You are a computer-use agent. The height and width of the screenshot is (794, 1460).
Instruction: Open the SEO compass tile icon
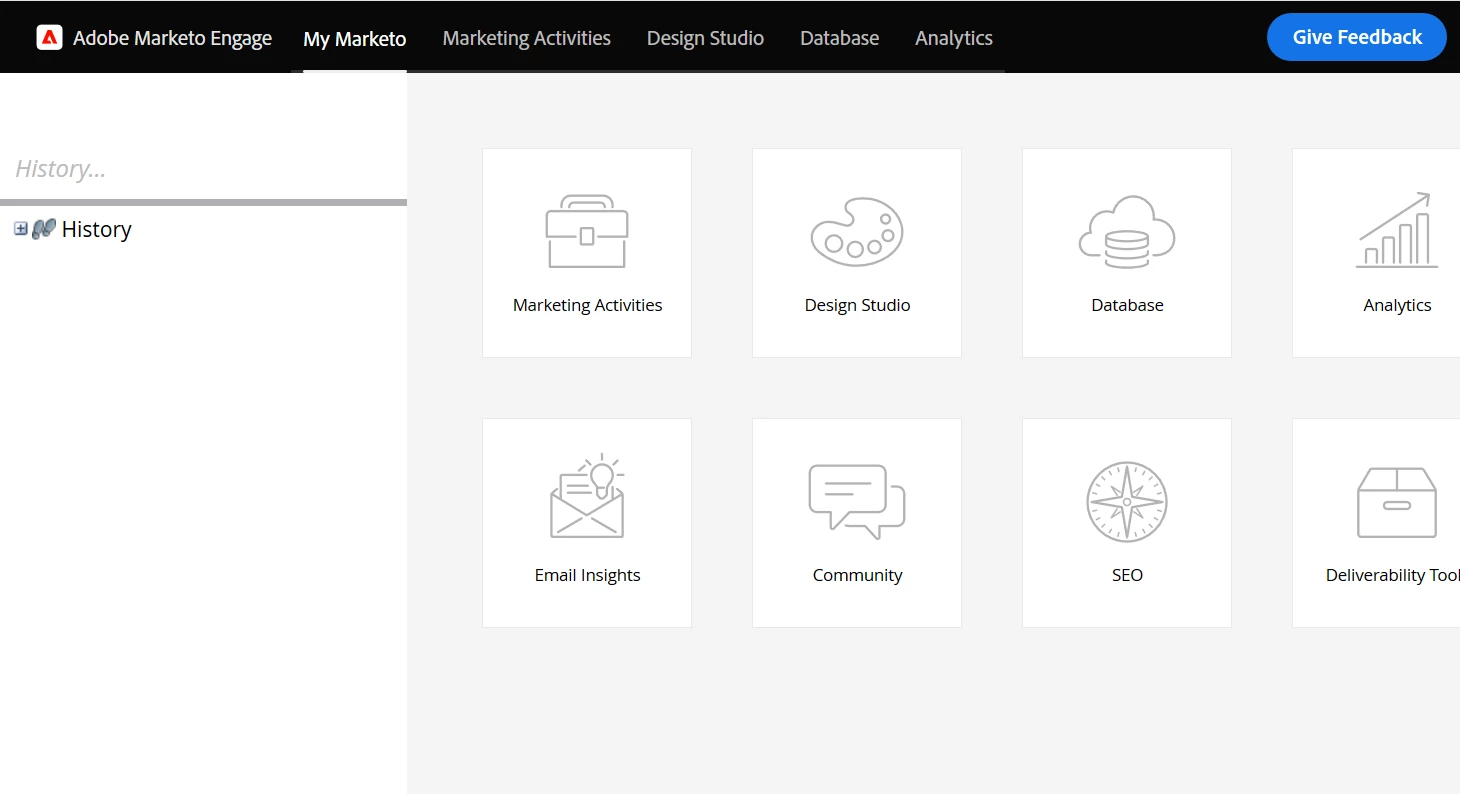1127,502
